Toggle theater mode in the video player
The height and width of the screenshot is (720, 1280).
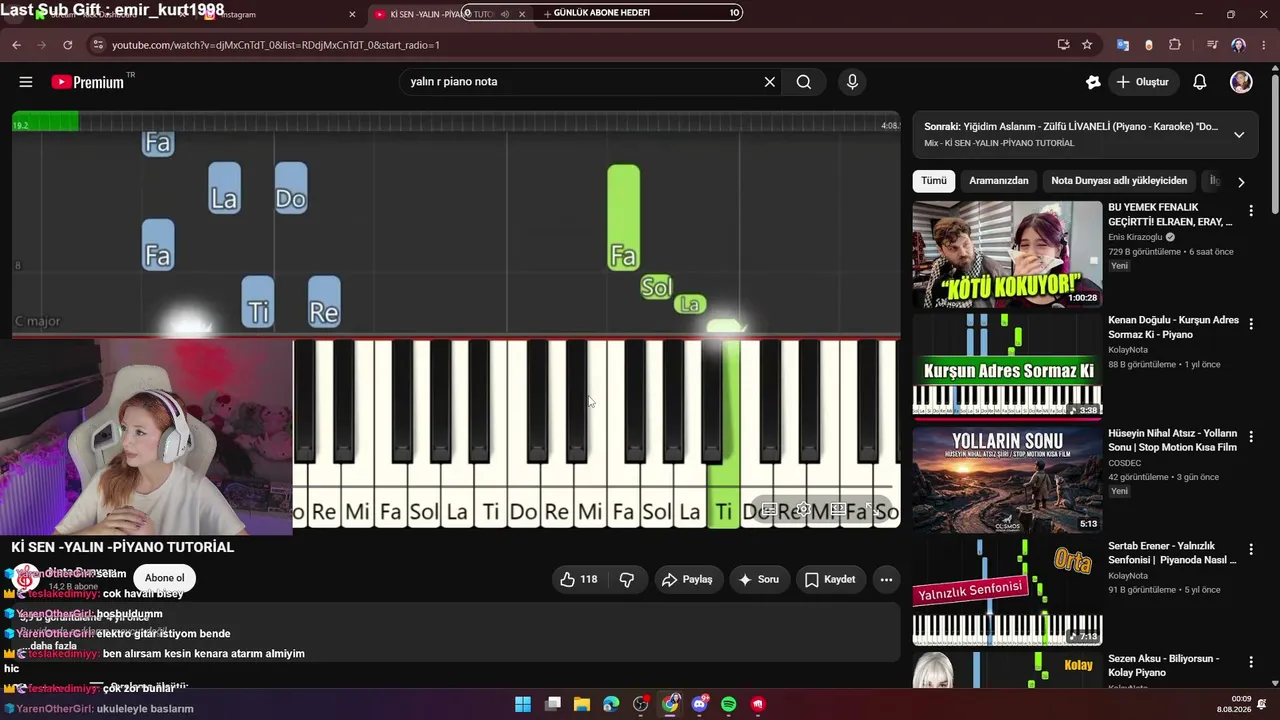click(x=838, y=510)
